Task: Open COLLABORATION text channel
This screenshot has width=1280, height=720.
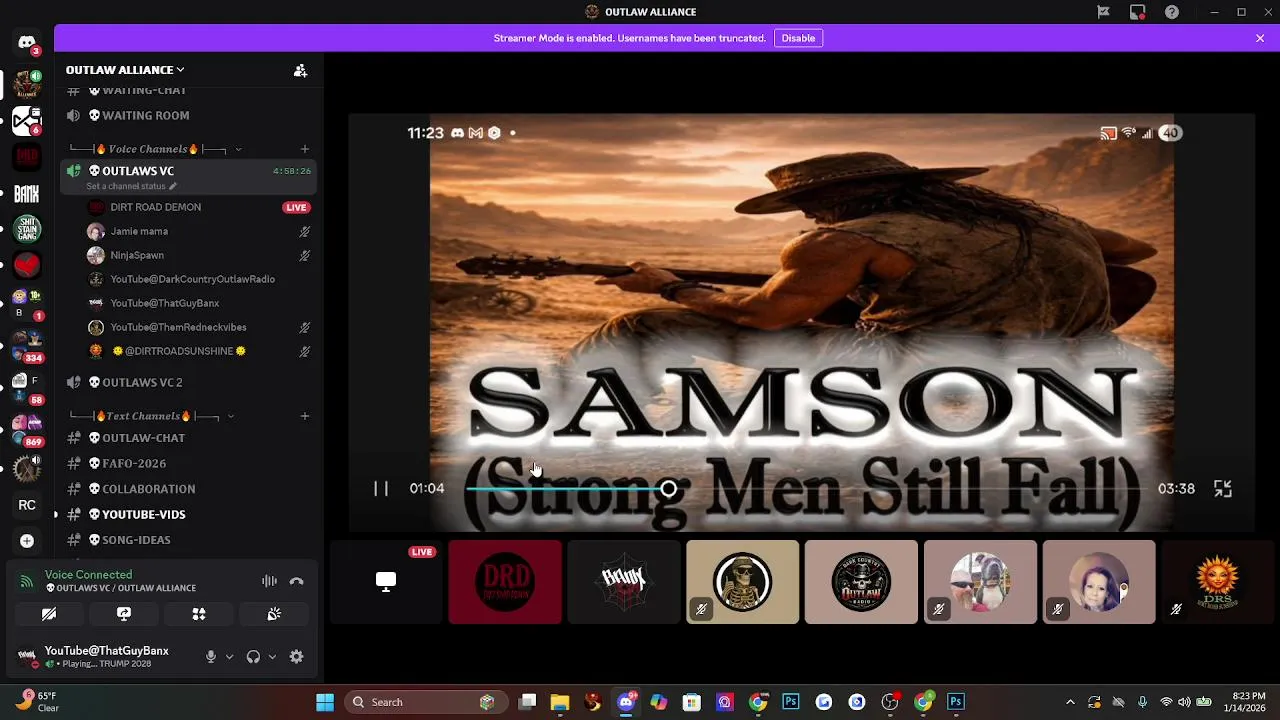Action: [x=188, y=489]
